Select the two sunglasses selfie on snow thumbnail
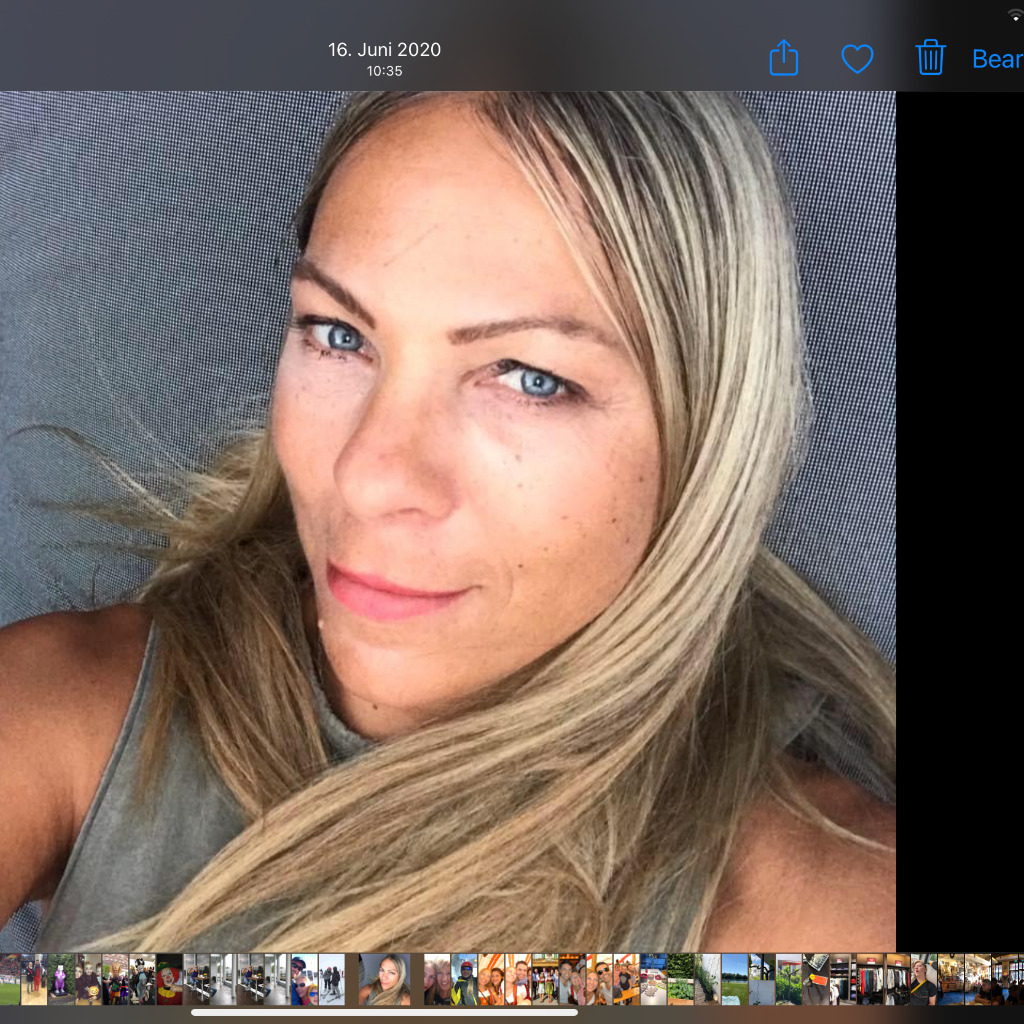1024x1024 pixels. click(x=304, y=979)
